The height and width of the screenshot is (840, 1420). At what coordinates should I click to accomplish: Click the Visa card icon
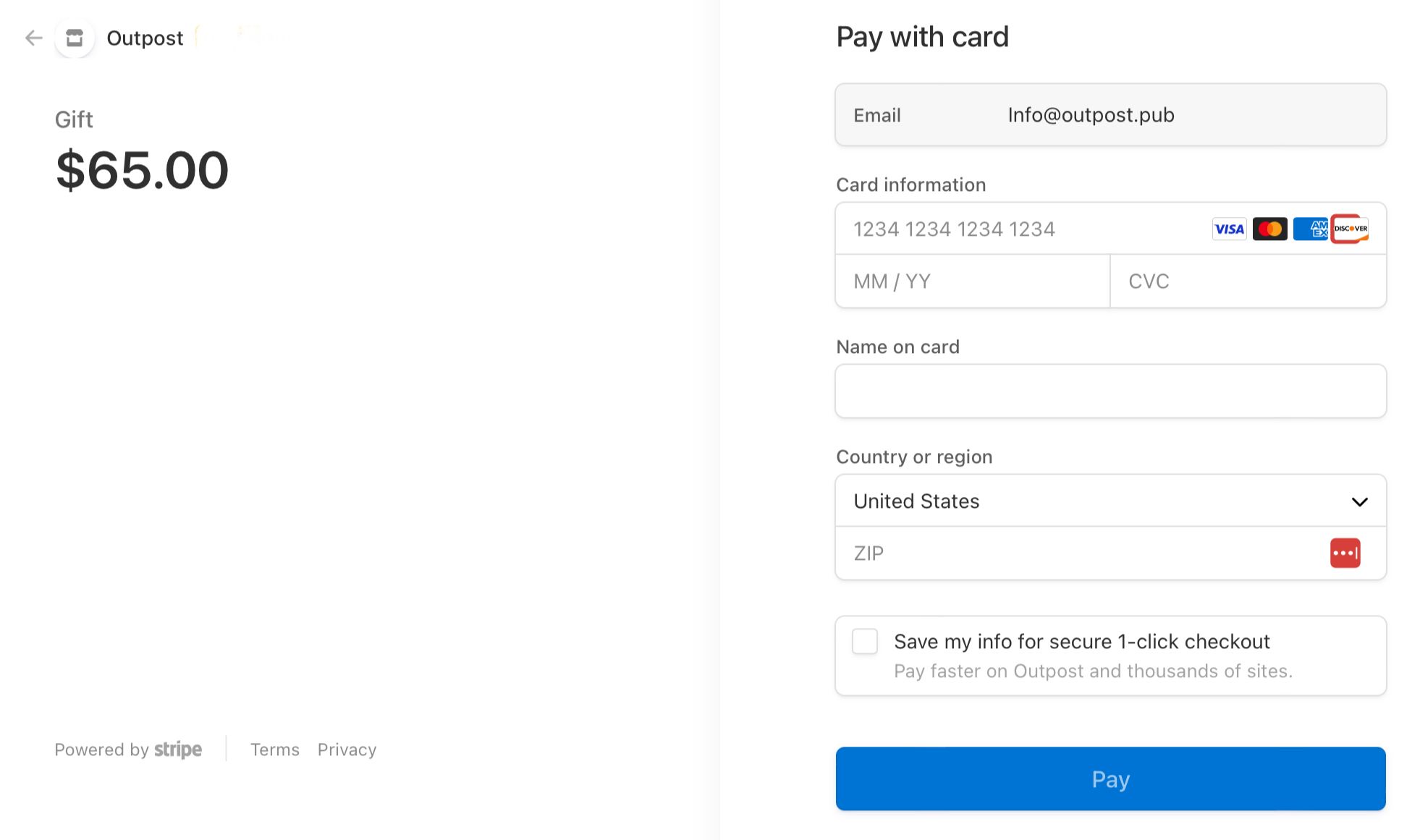click(1228, 228)
